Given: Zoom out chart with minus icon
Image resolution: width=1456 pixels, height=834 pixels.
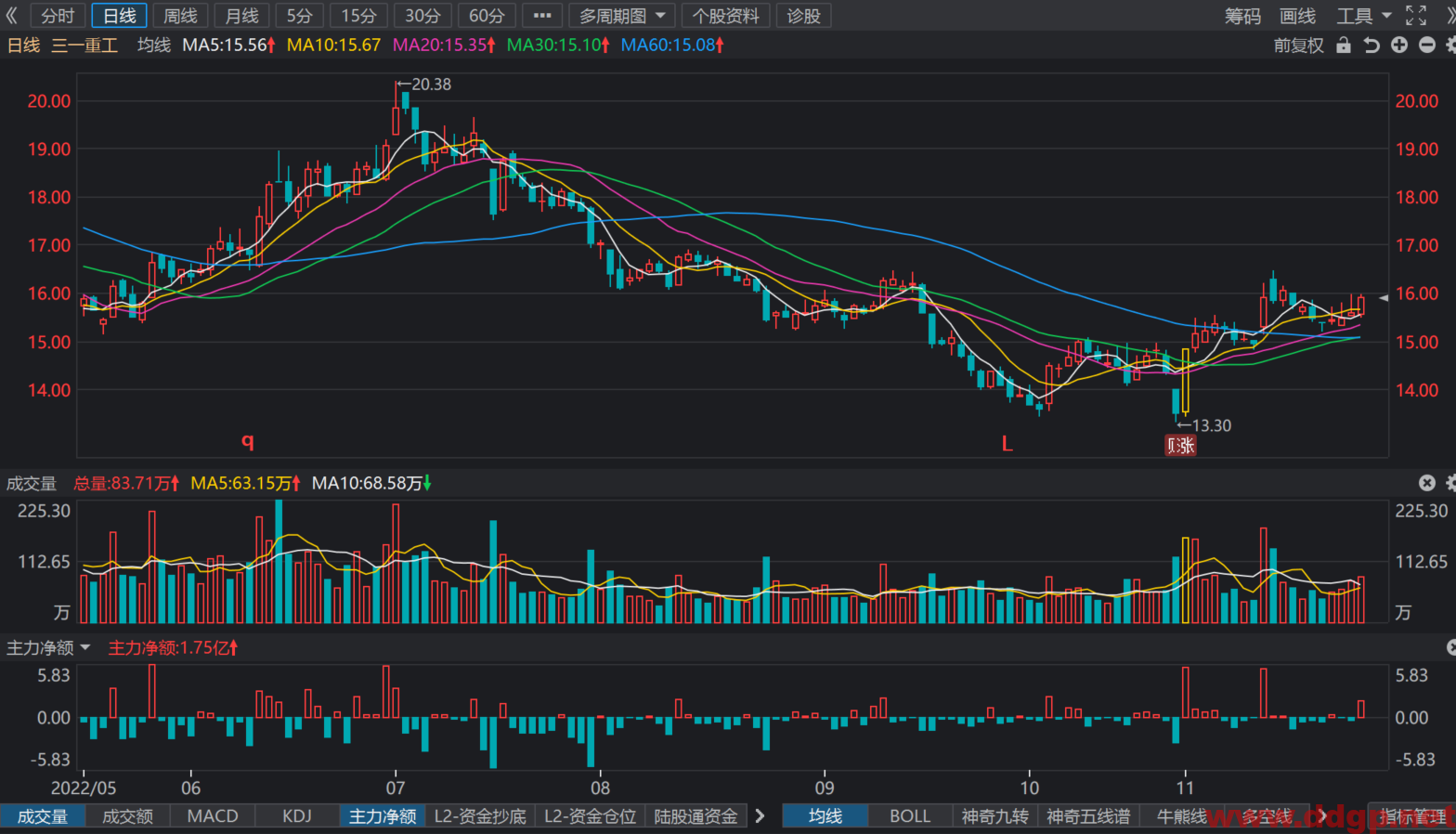Looking at the screenshot, I should [1427, 45].
